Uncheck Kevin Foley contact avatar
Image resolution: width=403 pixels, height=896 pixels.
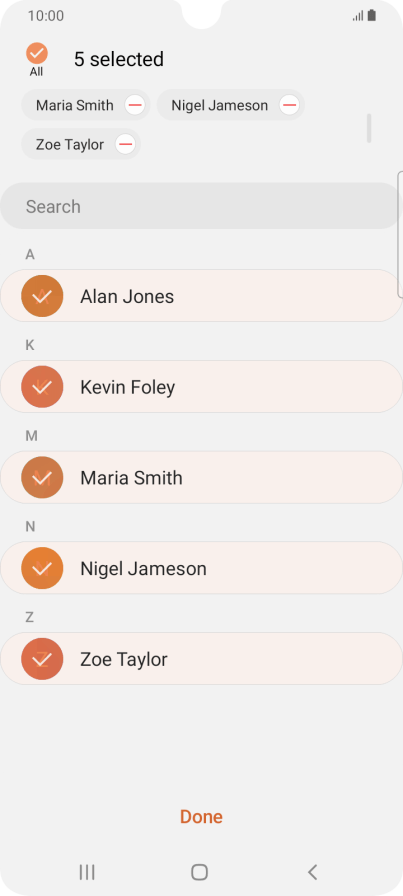click(x=42, y=387)
